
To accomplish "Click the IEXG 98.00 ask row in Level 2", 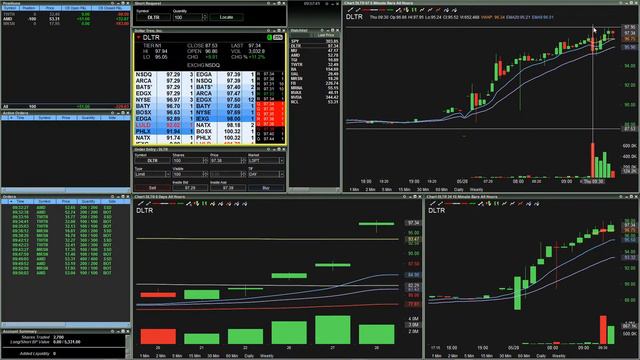I will 224,118.
